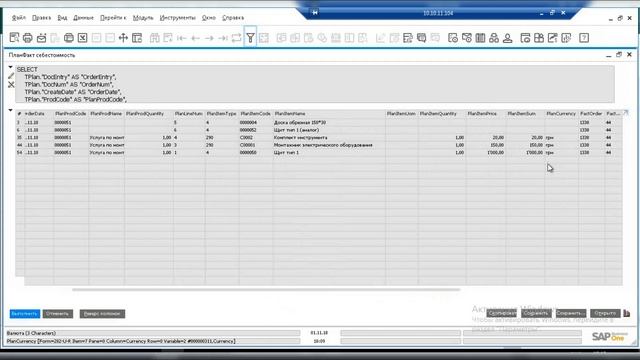Click the Print Preview toolbar icon
The image size is (640, 360).
click(x=14, y=38)
